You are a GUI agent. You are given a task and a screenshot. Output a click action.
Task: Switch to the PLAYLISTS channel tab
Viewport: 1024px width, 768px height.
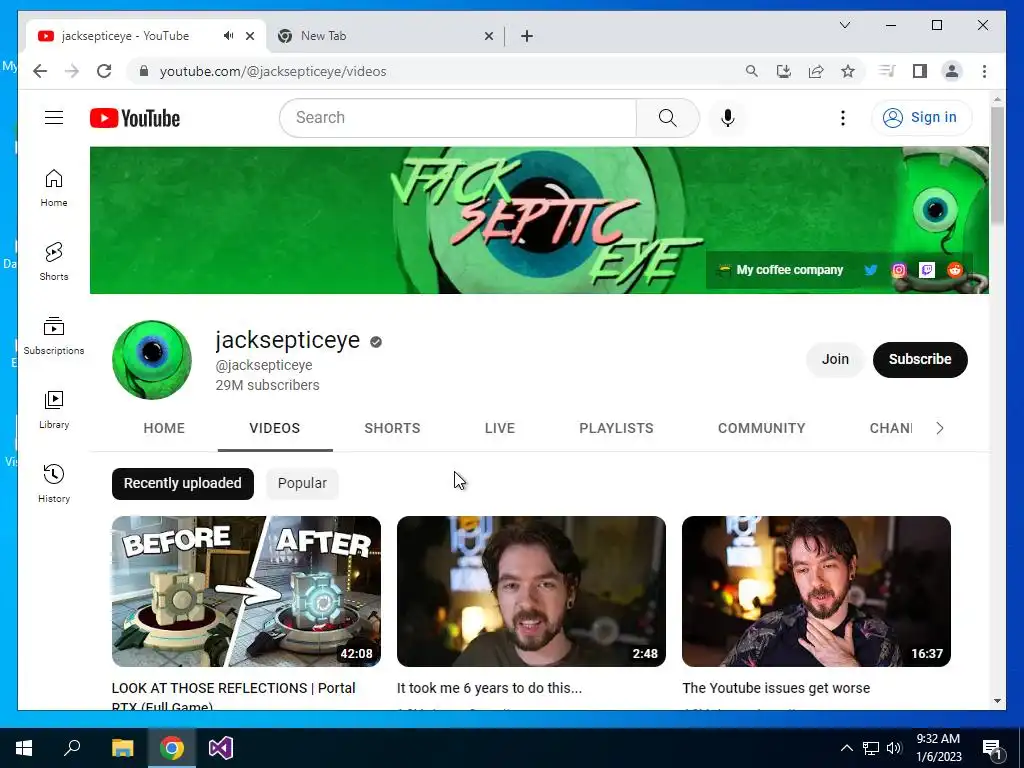[x=616, y=428]
